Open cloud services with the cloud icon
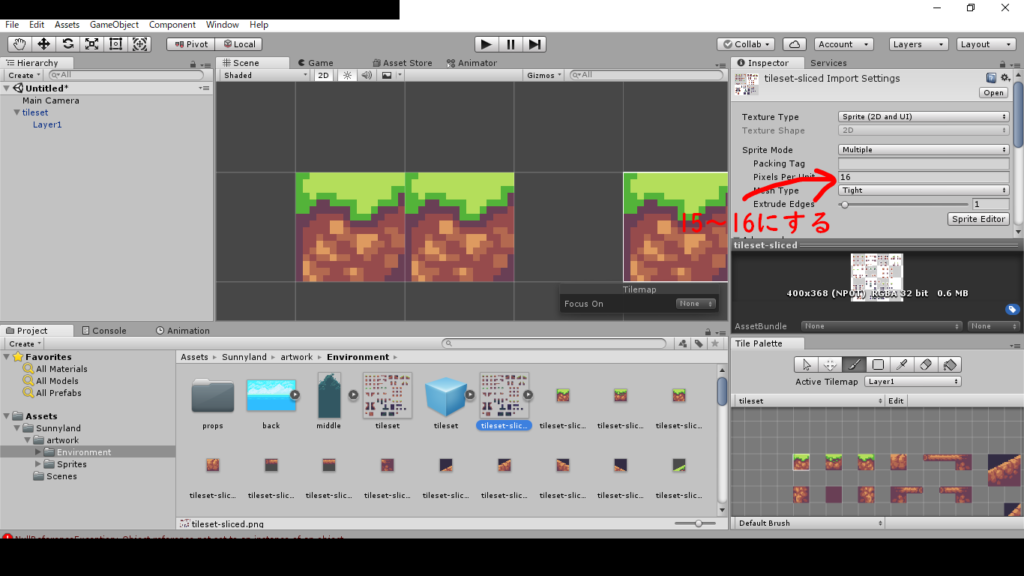 click(794, 44)
